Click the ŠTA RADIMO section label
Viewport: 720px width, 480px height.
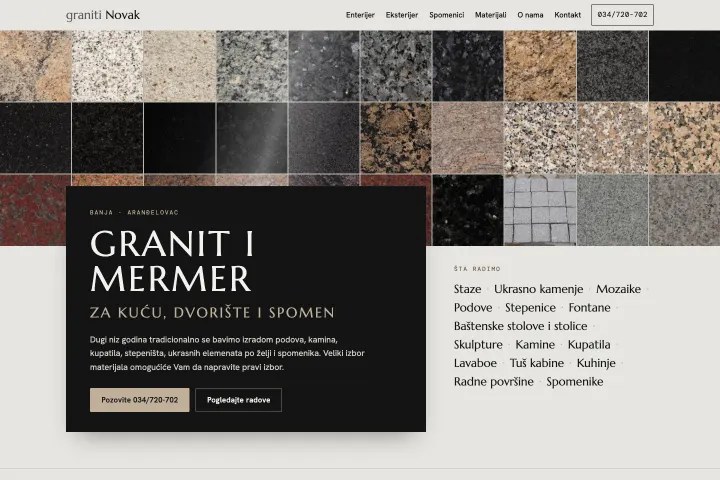(477, 269)
